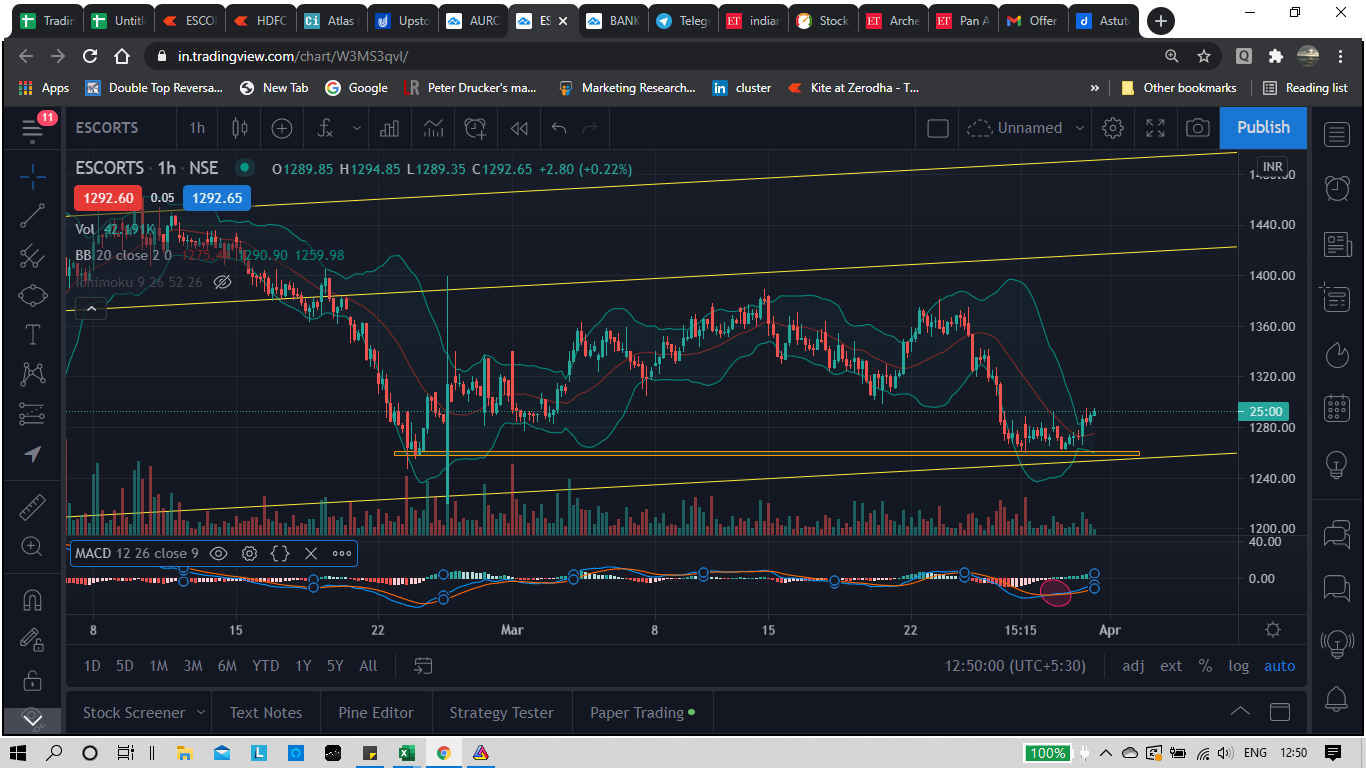Viewport: 1366px width, 768px height.
Task: Open MACD more options menu
Action: (342, 553)
